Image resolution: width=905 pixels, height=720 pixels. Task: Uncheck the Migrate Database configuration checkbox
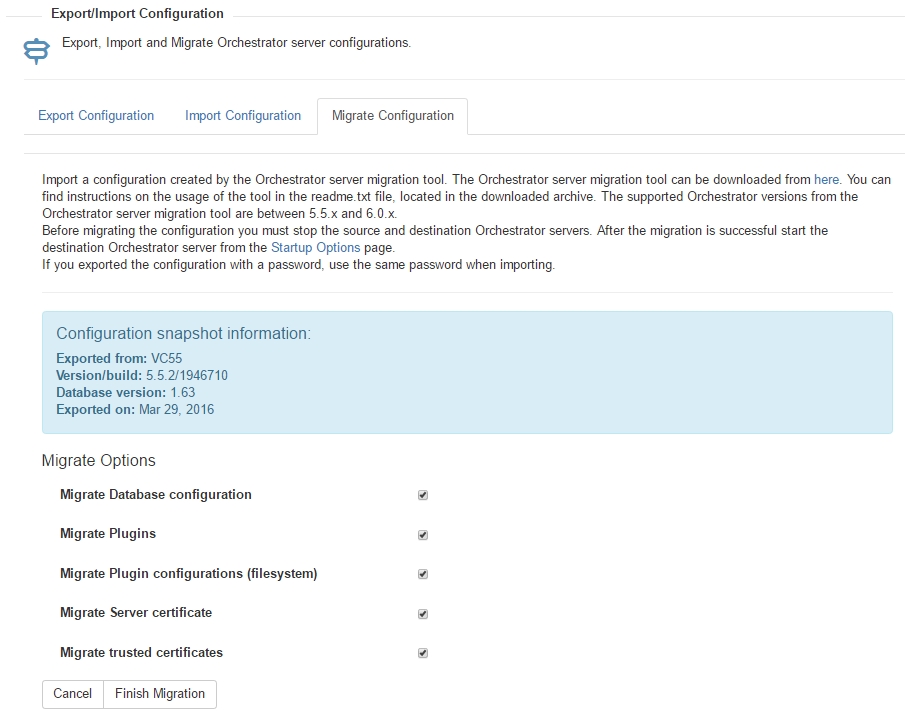pos(422,495)
